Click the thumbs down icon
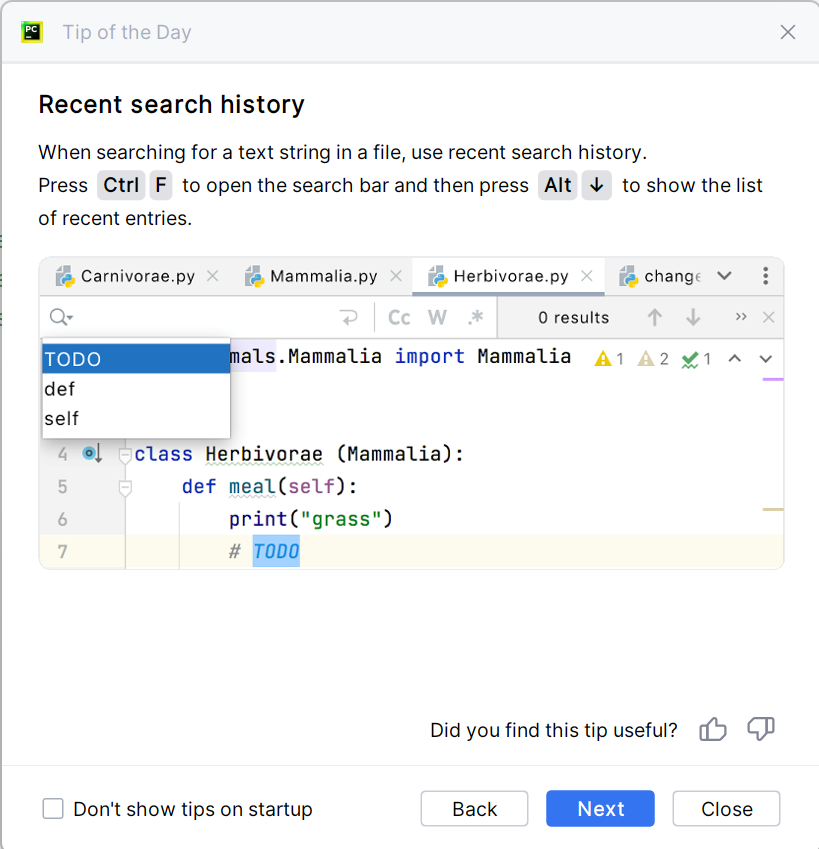Viewport: 819px width, 849px height. (x=761, y=730)
